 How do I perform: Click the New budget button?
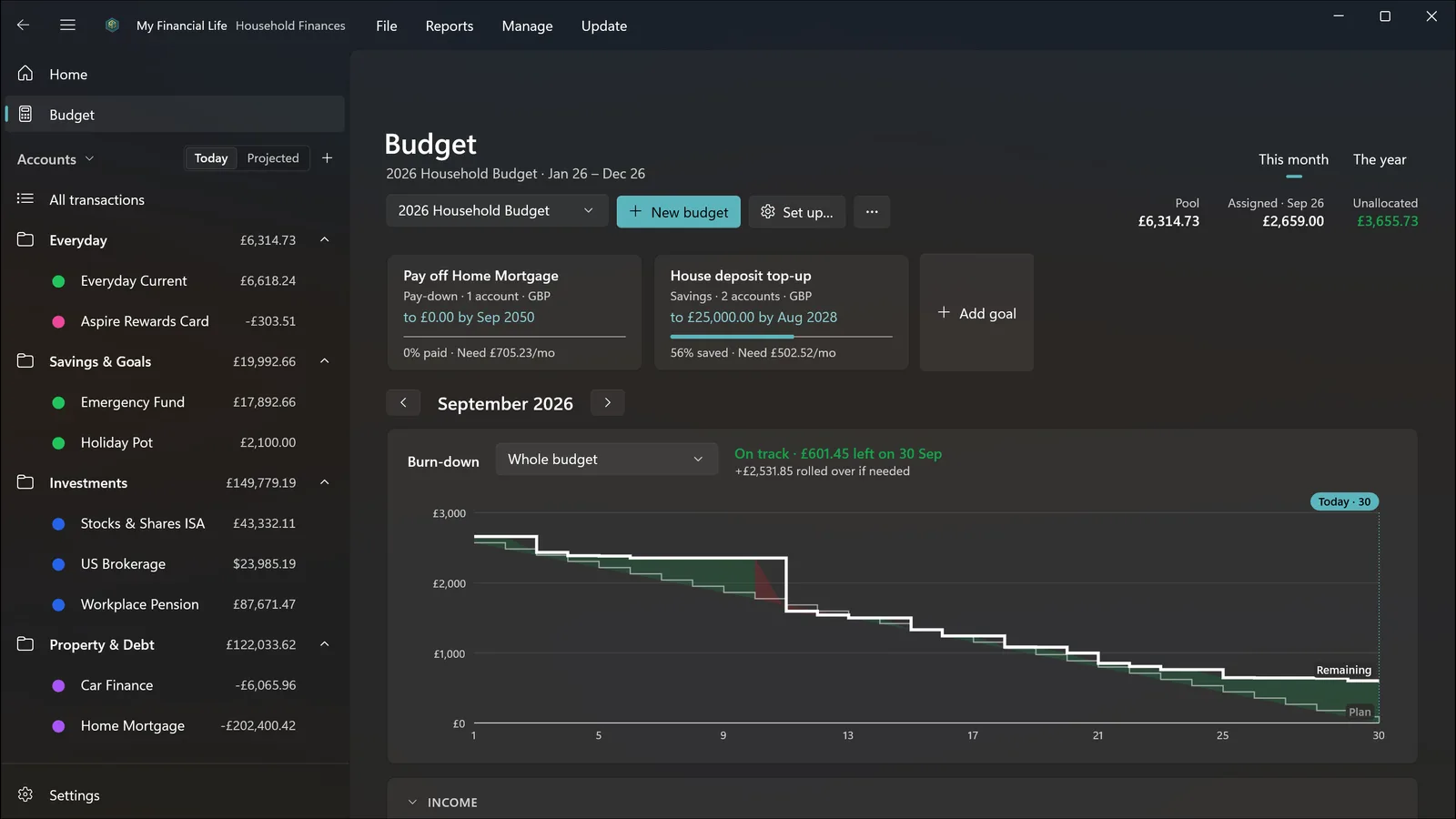coord(679,212)
